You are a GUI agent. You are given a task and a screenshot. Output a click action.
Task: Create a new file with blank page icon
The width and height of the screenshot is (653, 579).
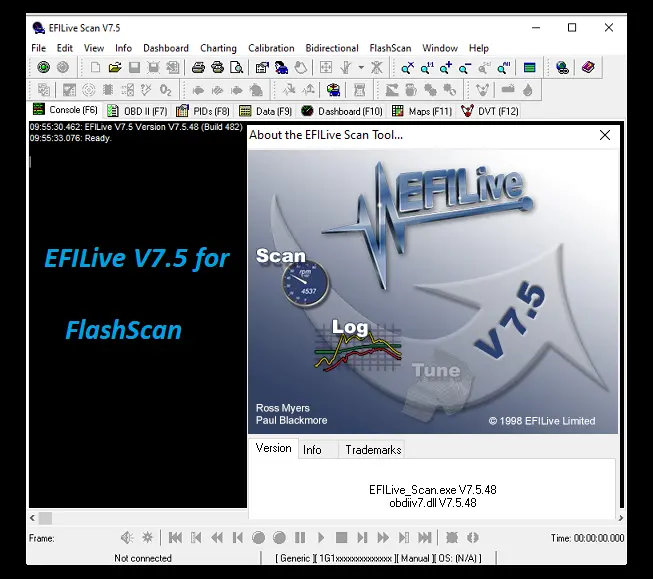tap(95, 67)
